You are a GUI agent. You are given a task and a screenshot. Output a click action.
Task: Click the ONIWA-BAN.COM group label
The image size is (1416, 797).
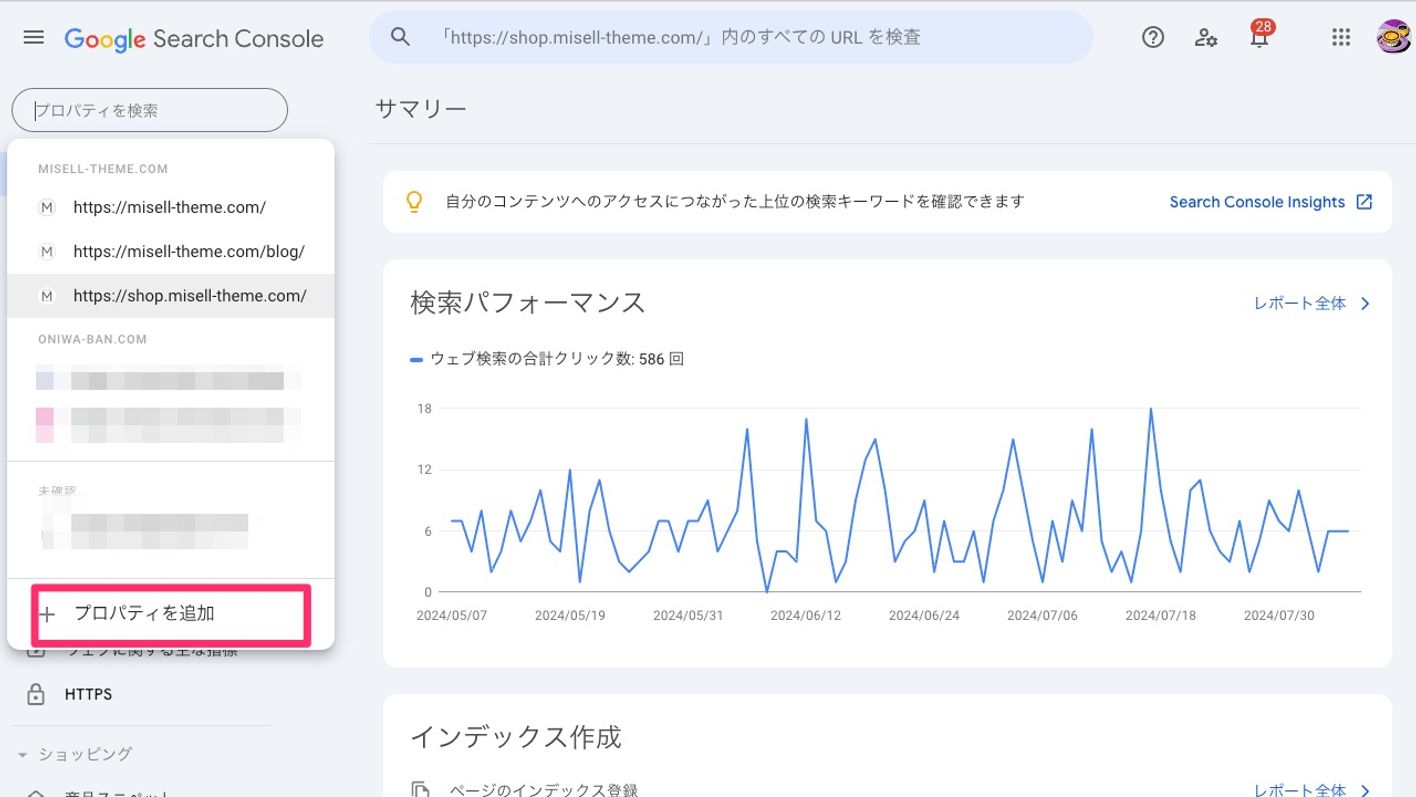coord(92,339)
